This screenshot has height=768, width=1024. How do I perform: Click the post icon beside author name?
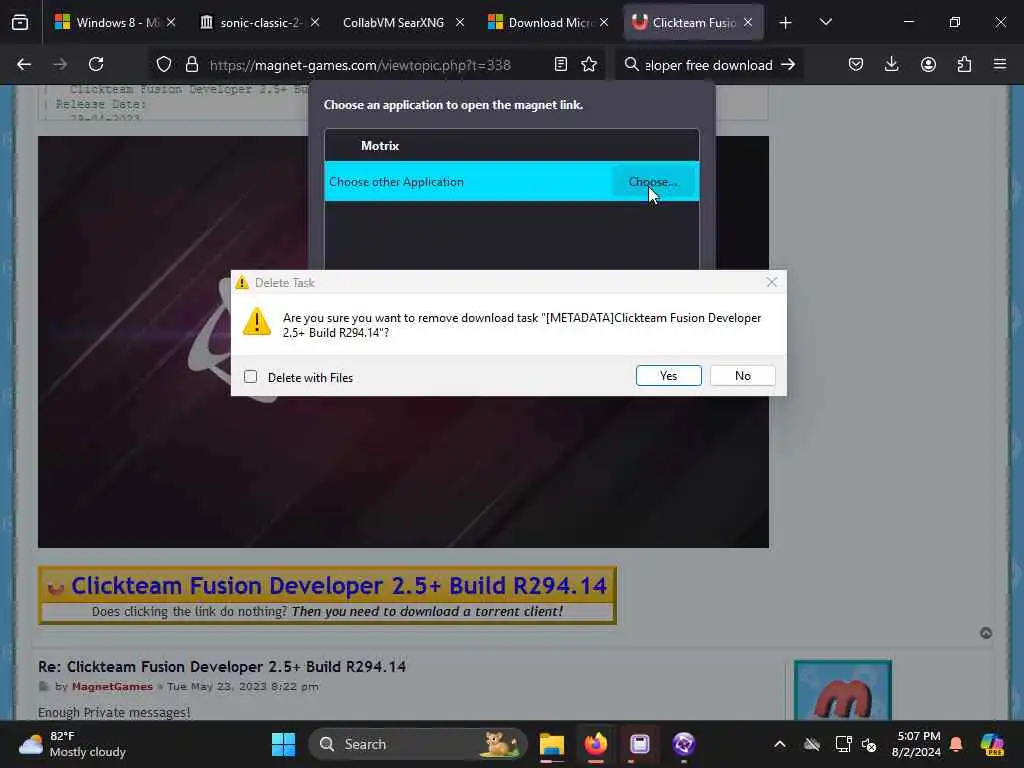pos(44,686)
